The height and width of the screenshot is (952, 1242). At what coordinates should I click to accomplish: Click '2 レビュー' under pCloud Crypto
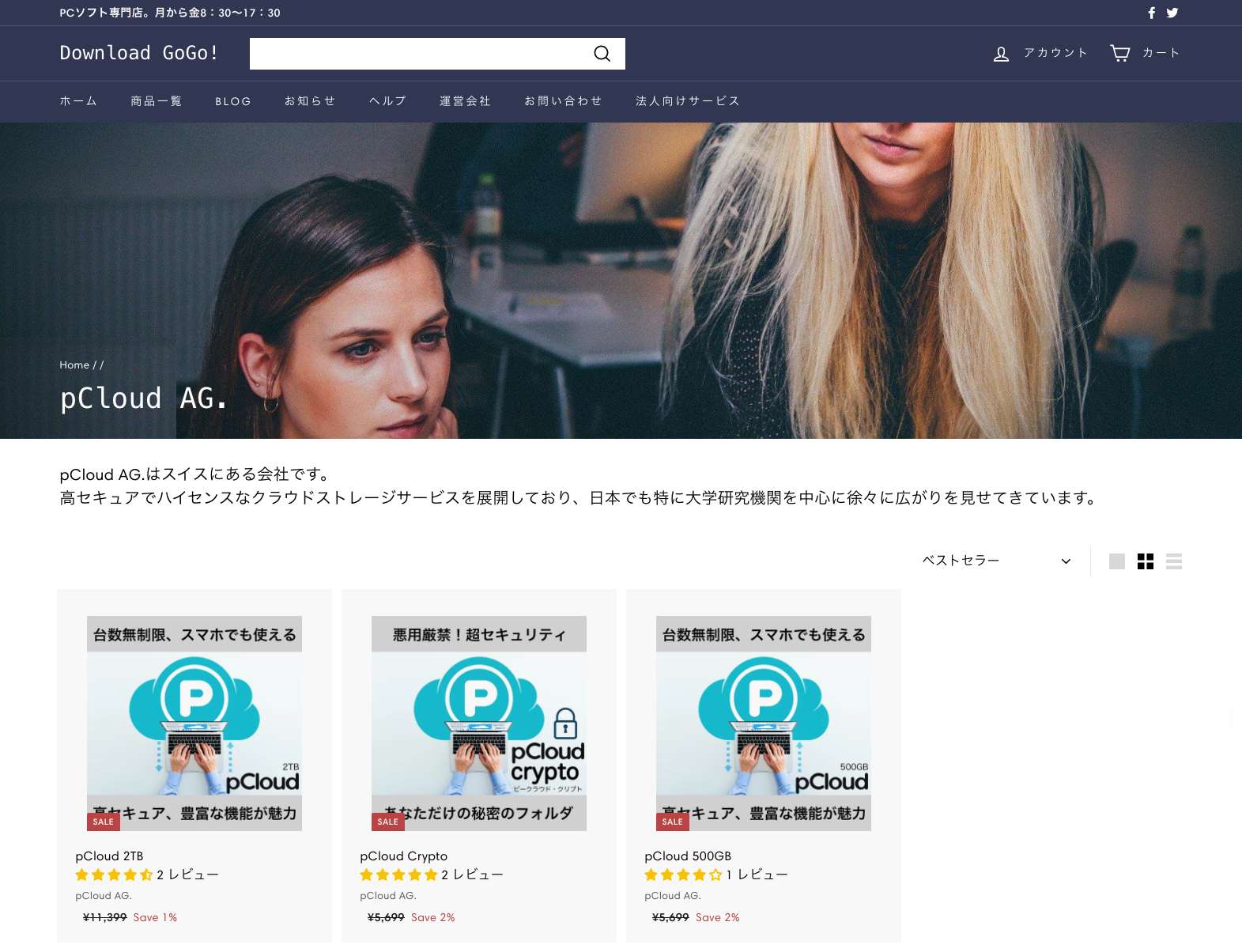(x=472, y=875)
